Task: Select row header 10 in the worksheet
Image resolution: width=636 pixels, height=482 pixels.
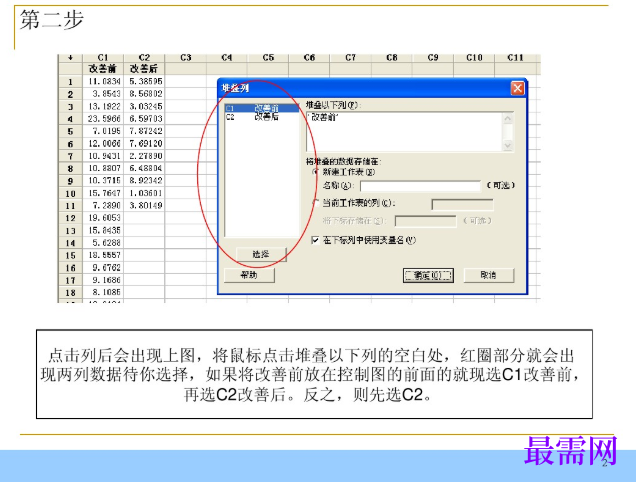Action: click(71, 194)
